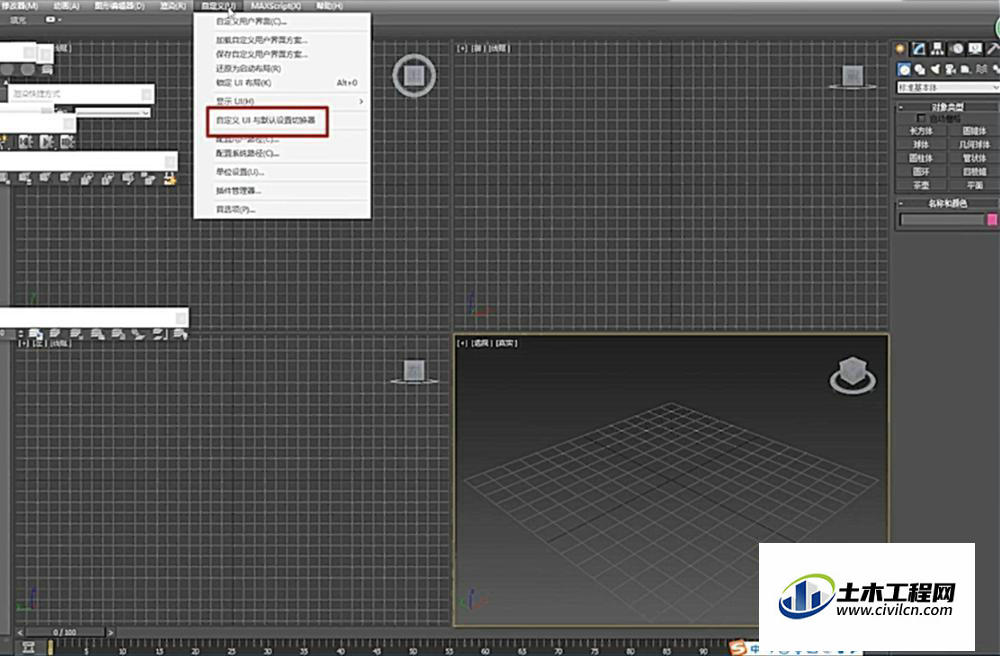1000x656 pixels.
Task: Open the pink object color swatch
Action: pyautogui.click(x=992, y=219)
